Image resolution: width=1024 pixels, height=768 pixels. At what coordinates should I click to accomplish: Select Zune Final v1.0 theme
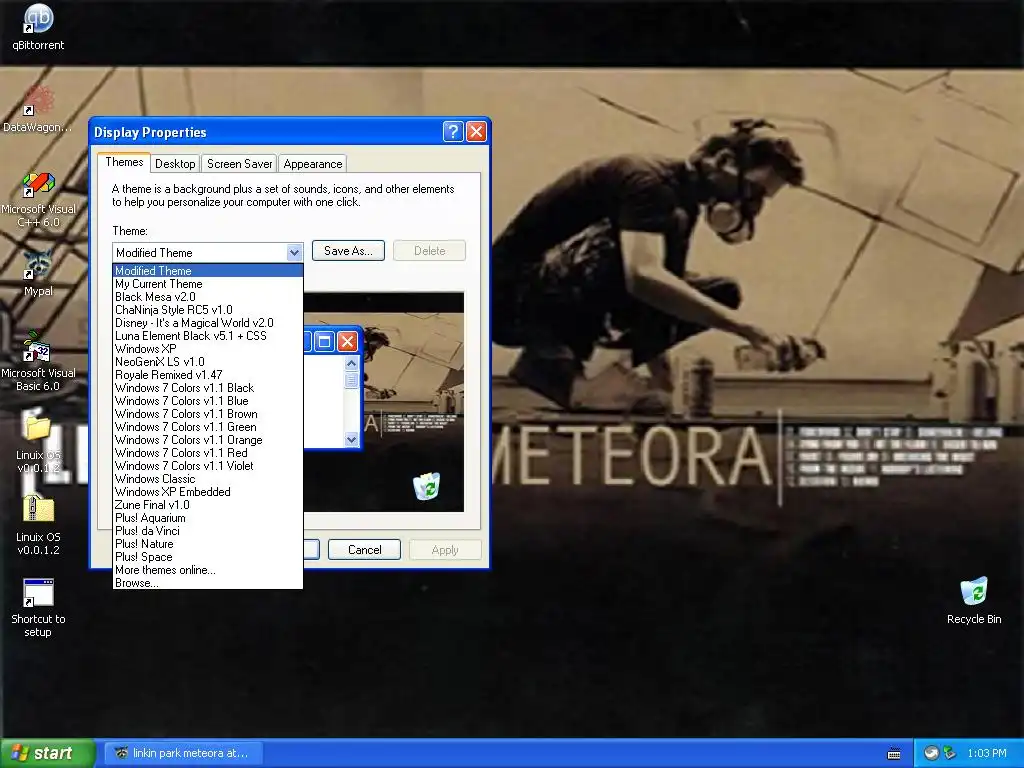tap(208, 505)
